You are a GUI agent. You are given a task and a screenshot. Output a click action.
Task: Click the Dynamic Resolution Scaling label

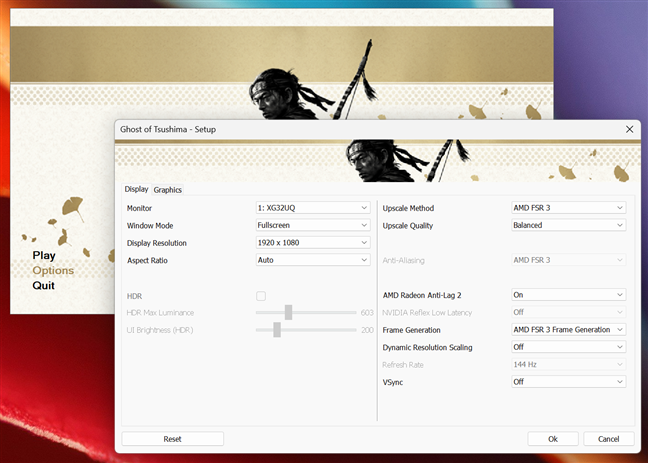[x=427, y=347]
